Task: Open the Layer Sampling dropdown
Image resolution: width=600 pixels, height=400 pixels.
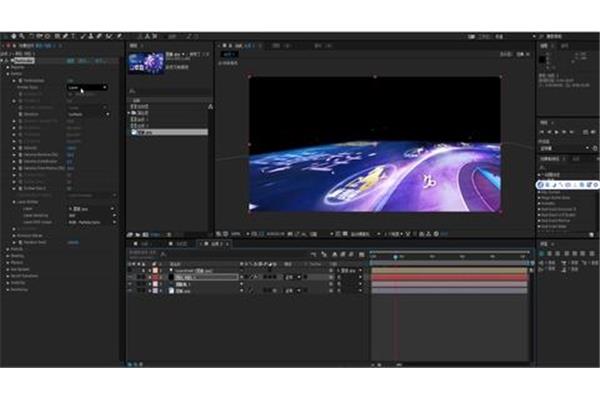Action: click(91, 216)
